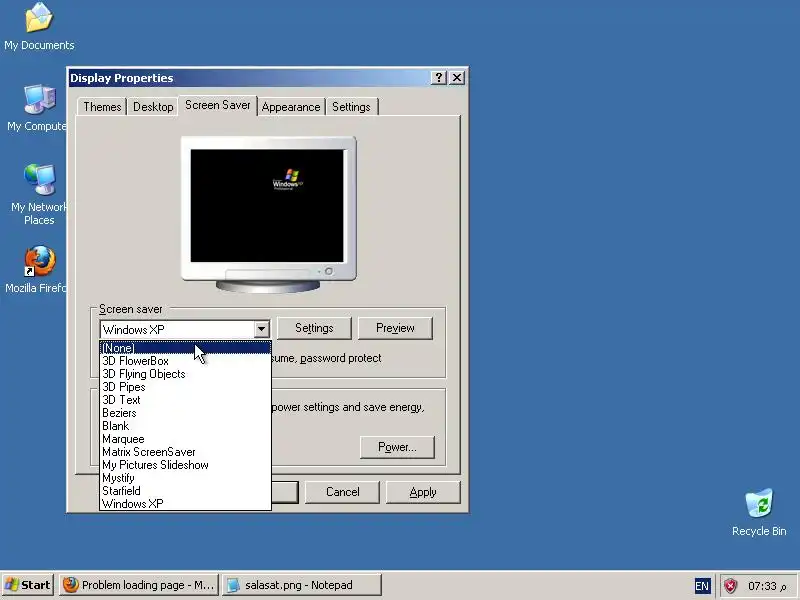Select the Recycle Bin icon
This screenshot has height=600, width=800.
tap(759, 512)
